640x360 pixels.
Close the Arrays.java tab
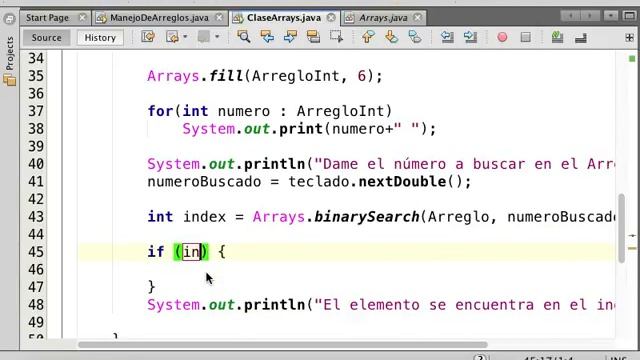pyautogui.click(x=417, y=18)
